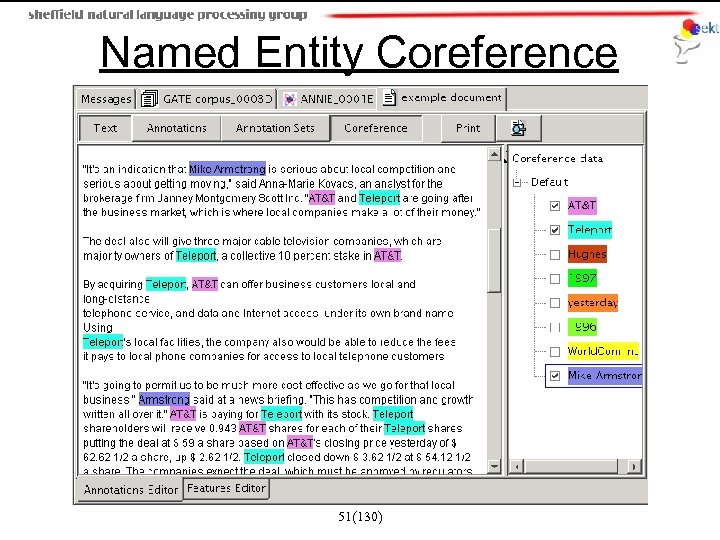
Task: Click the highlighted 'Mike Armstrong' in text
Action: pos(227,169)
